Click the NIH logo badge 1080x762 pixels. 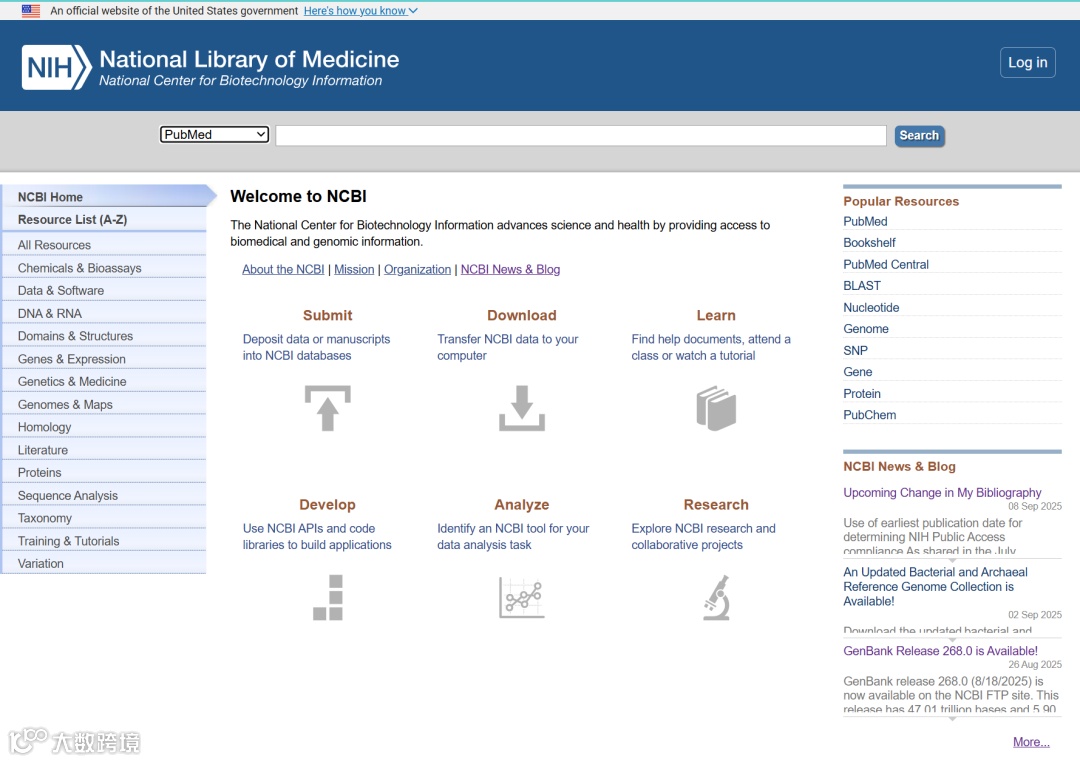pos(56,68)
